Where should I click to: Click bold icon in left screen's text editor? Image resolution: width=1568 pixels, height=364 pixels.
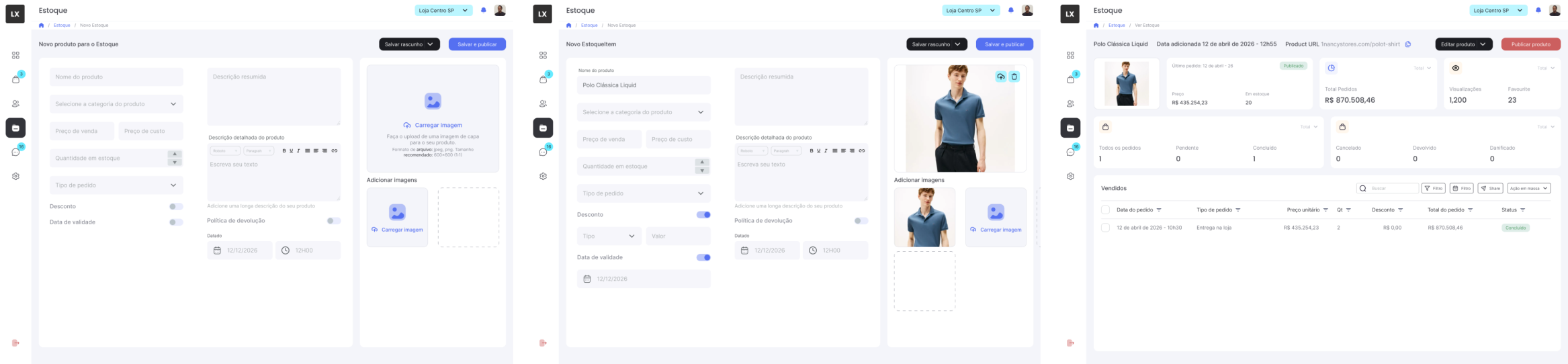click(284, 150)
